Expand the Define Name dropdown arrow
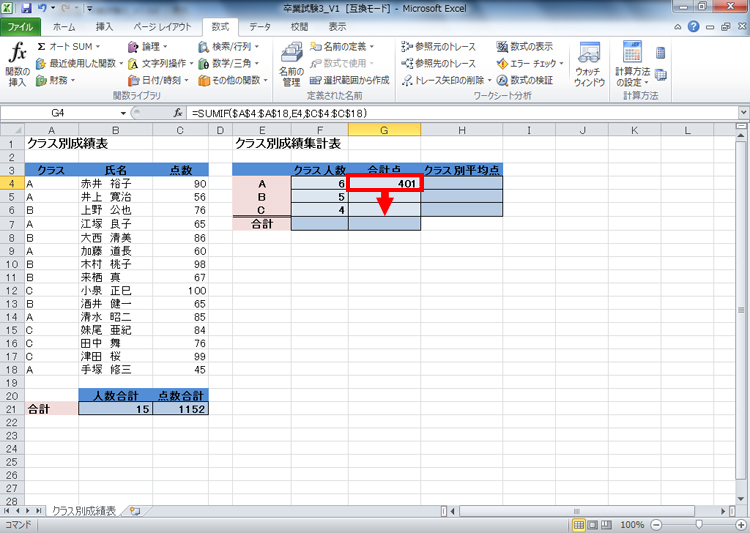750x533 pixels. point(371,46)
